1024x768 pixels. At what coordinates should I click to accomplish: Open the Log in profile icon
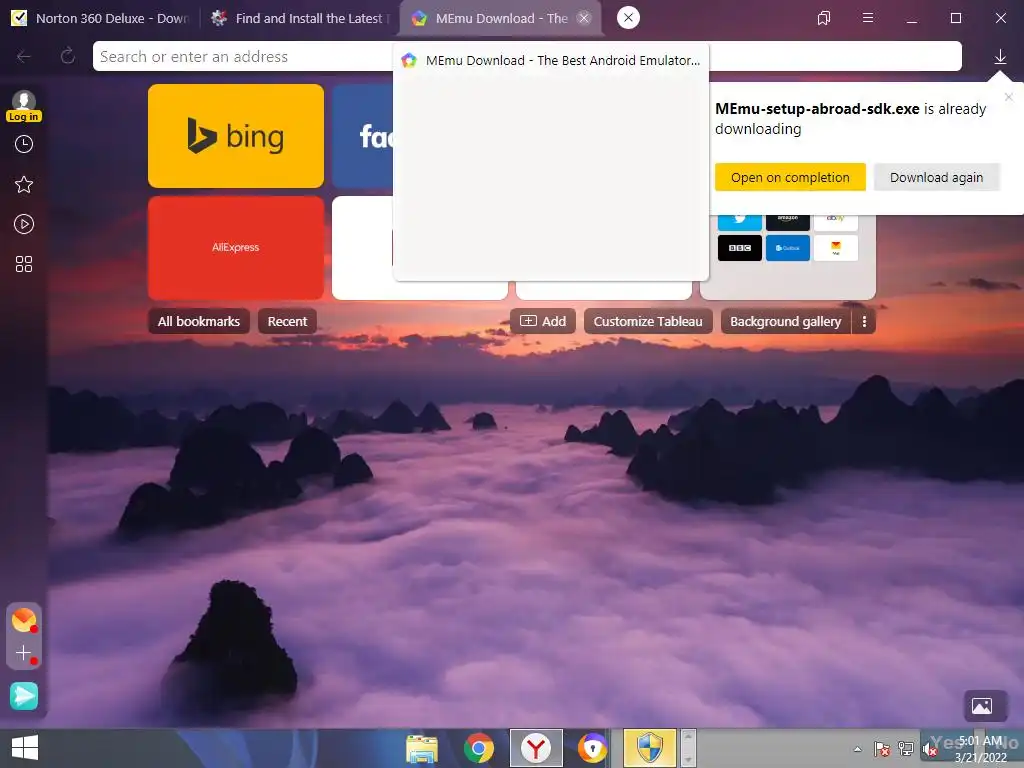pos(24,106)
